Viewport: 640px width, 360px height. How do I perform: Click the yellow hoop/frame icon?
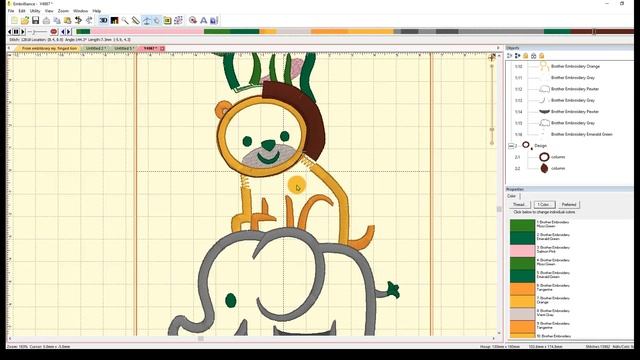point(167,20)
